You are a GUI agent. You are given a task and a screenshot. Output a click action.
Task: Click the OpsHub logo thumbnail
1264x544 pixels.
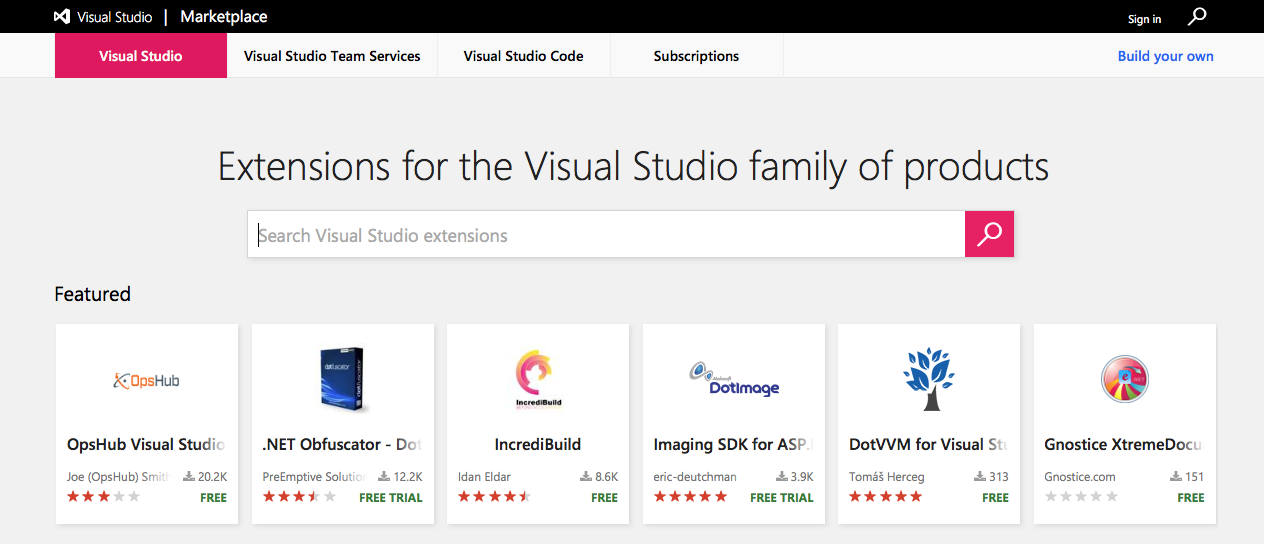click(x=147, y=380)
